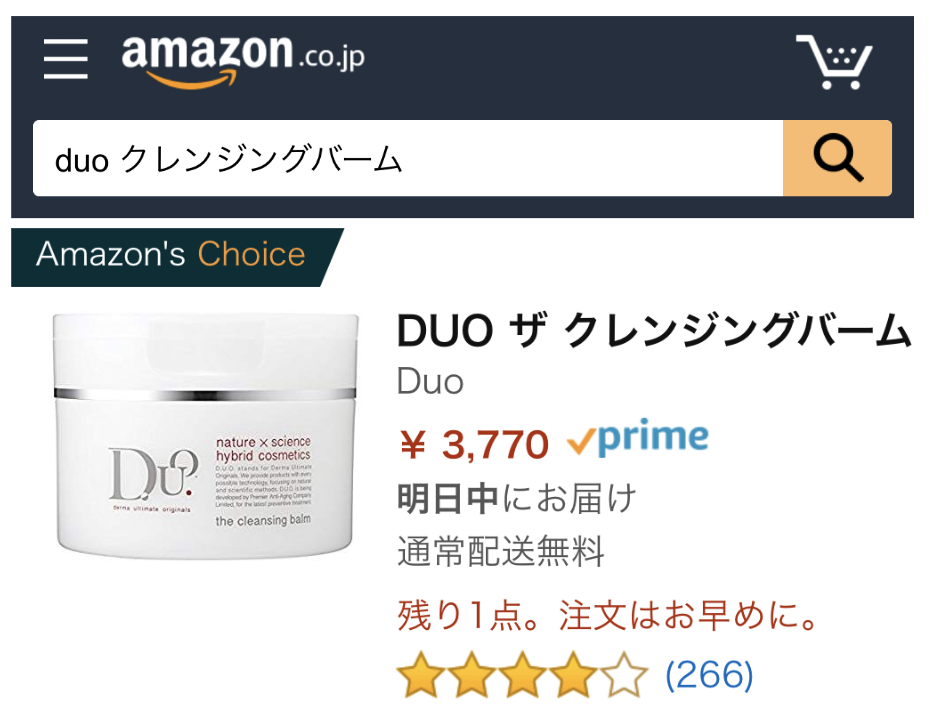
Task: Click the search field with duo クレンジングバーム
Action: (408, 158)
